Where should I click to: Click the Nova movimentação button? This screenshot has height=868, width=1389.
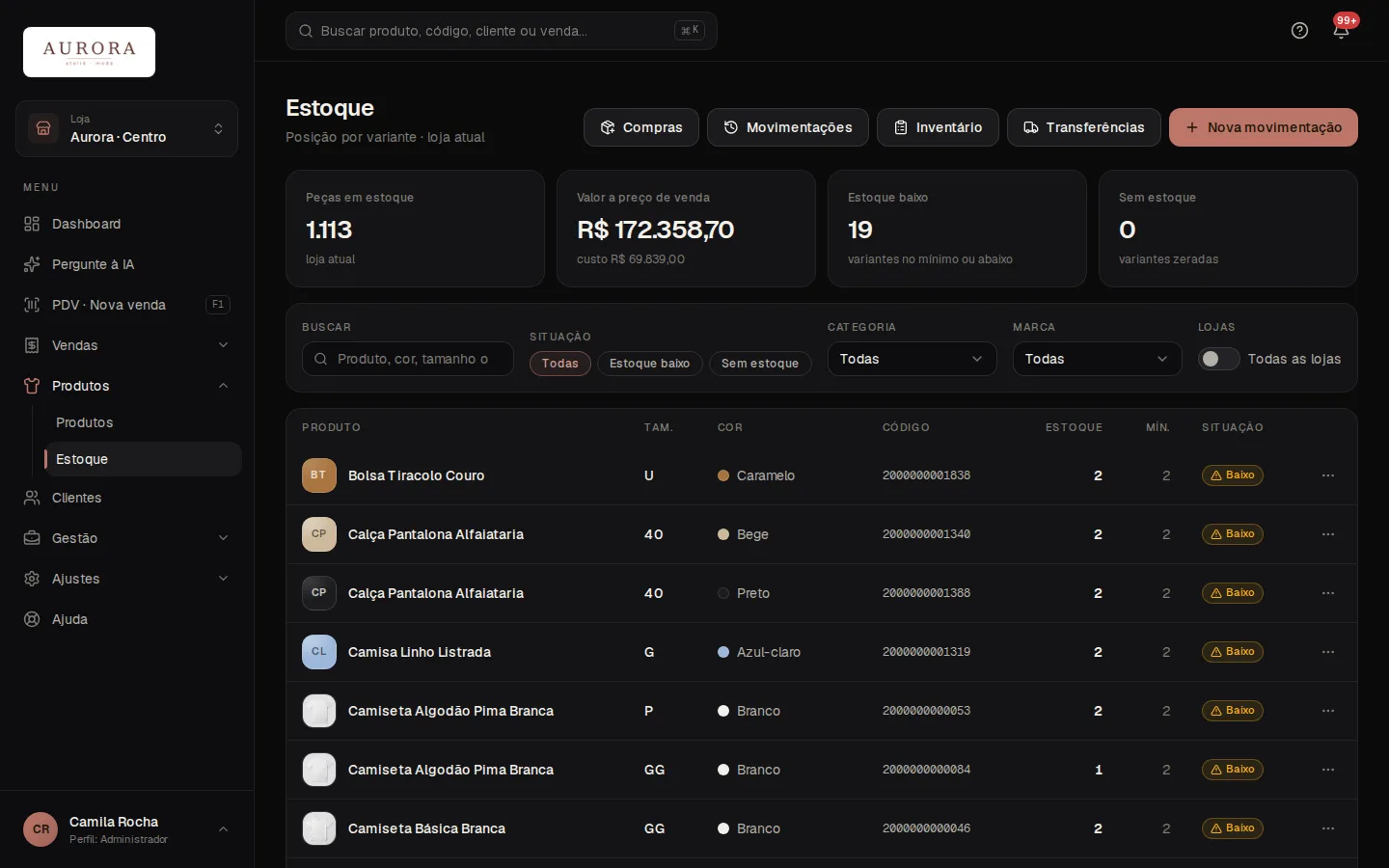click(x=1263, y=127)
